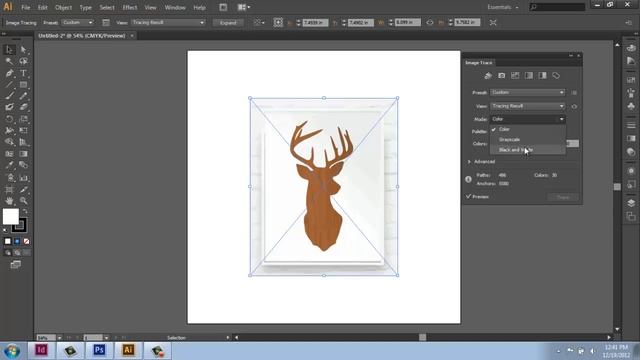Select the Line Segment tool
The height and width of the screenshot is (360, 640).
[x=9, y=84]
